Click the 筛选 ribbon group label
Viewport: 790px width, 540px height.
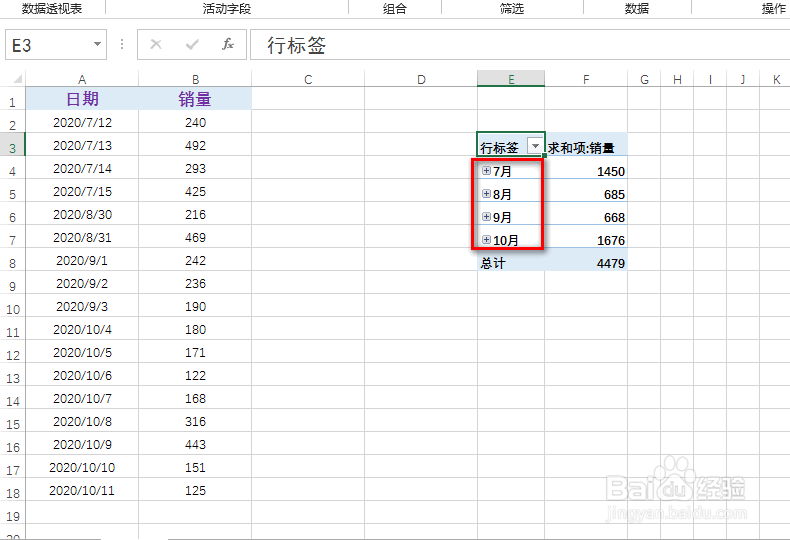[x=512, y=8]
